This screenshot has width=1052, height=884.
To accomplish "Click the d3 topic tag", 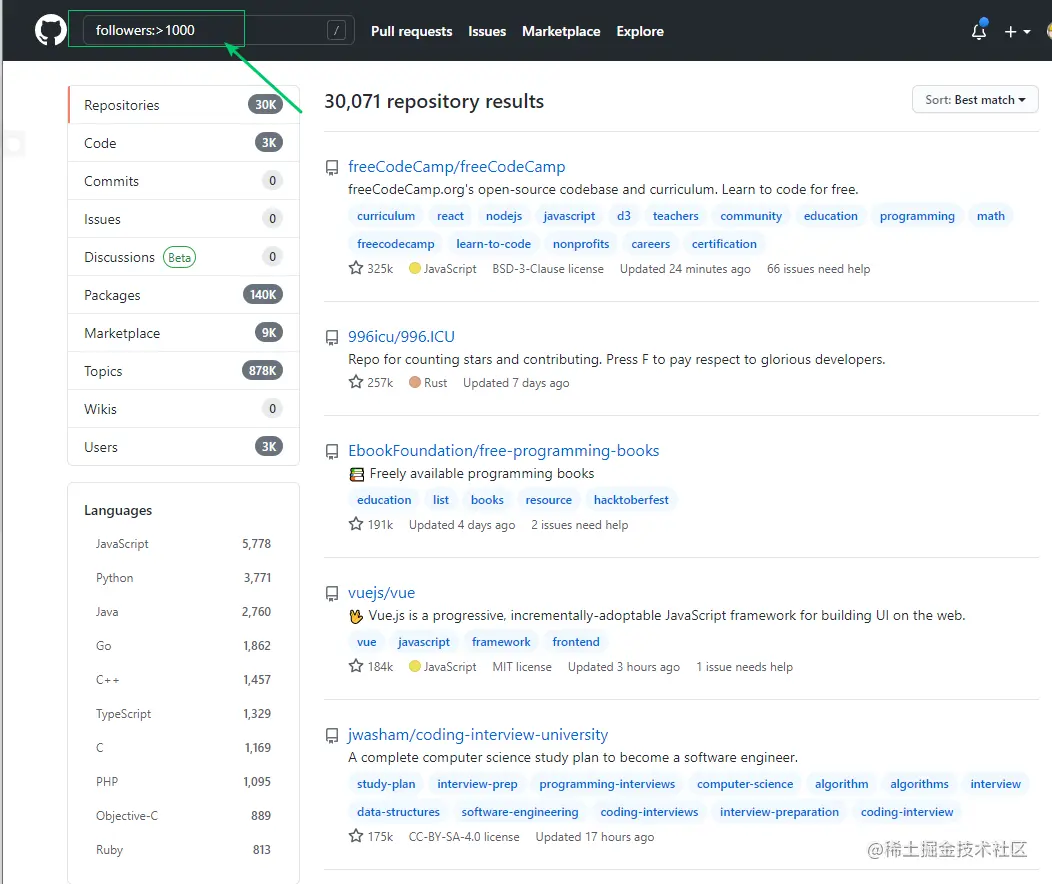I will (x=624, y=216).
